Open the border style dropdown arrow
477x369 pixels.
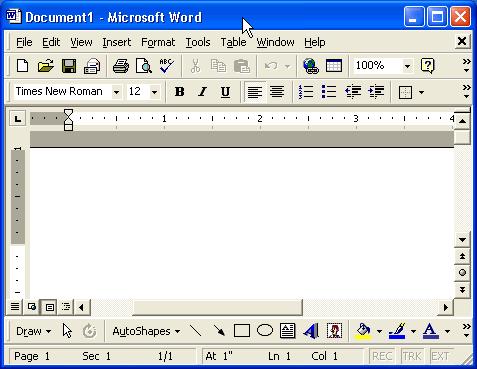(421, 92)
